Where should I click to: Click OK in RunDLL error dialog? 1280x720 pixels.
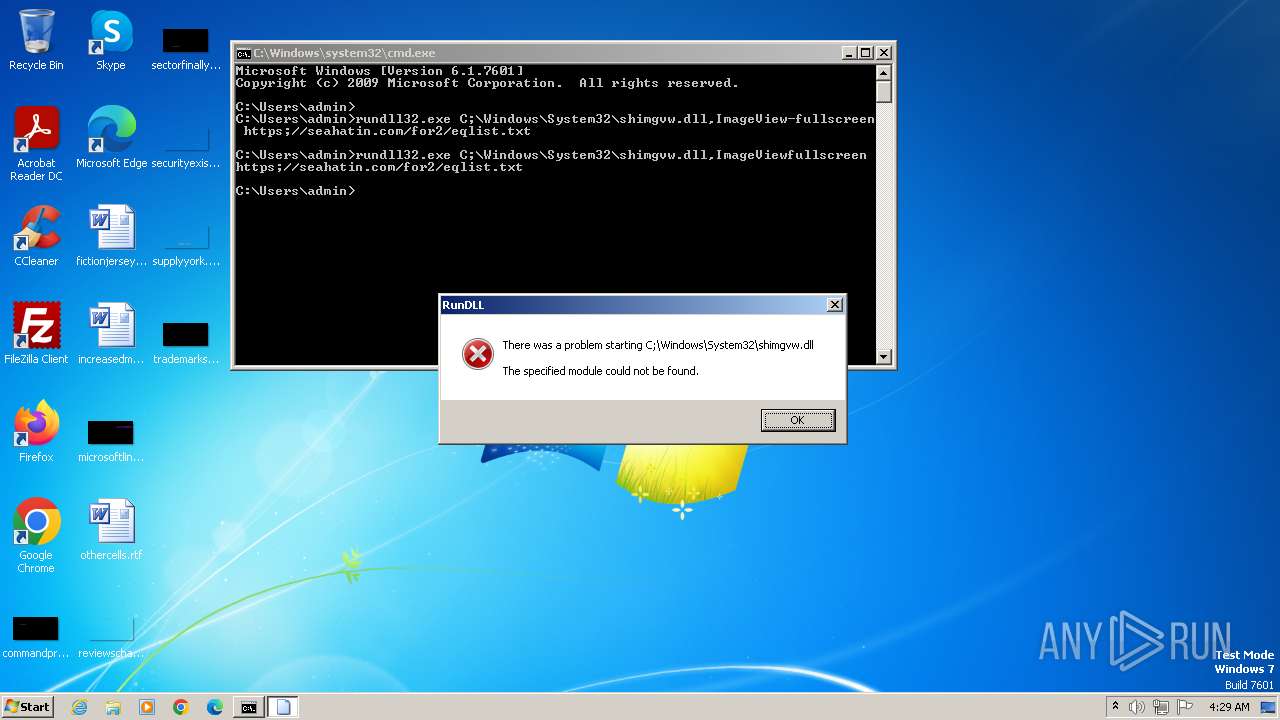[x=797, y=420]
